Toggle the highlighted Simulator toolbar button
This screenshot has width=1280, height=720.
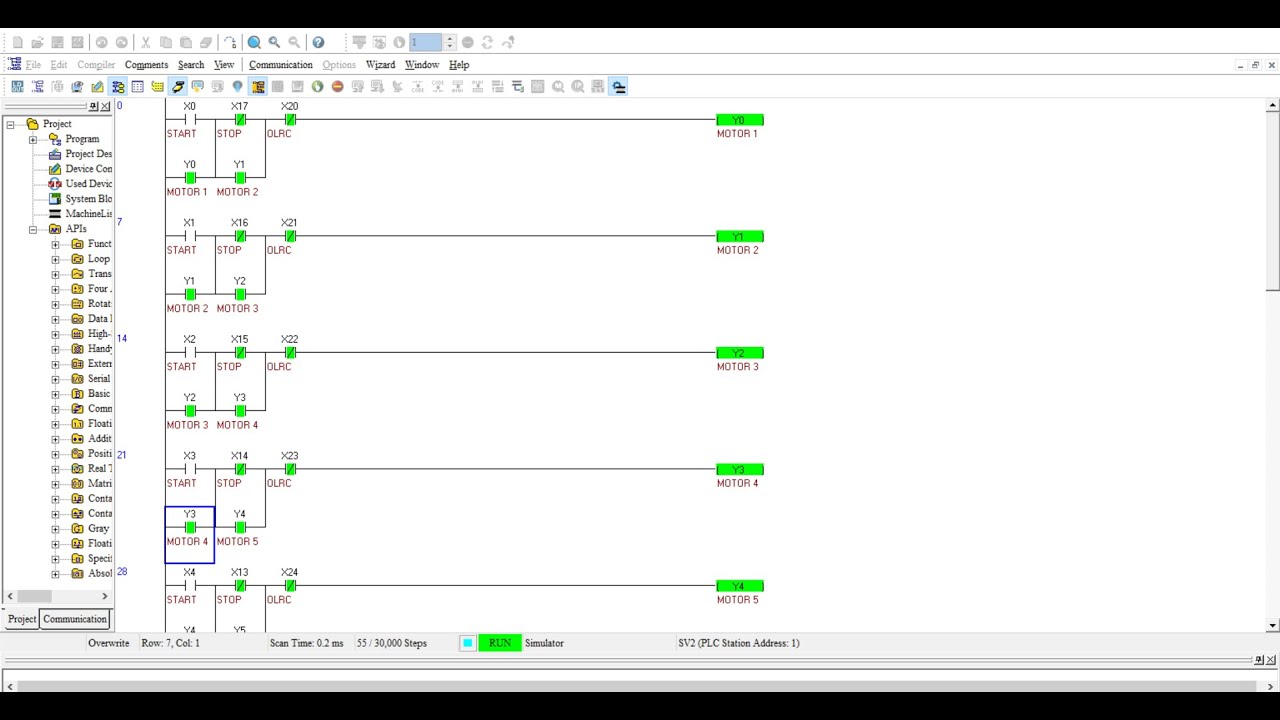(x=258, y=86)
